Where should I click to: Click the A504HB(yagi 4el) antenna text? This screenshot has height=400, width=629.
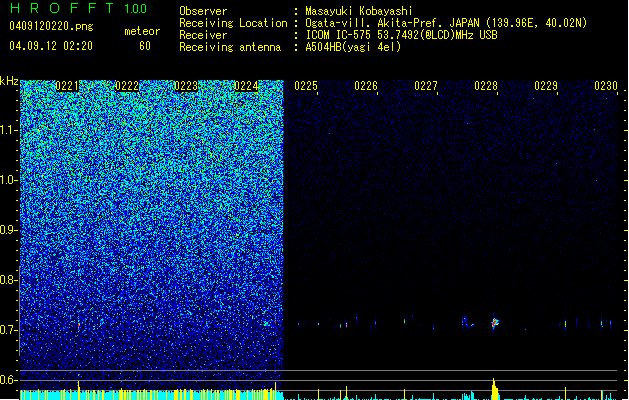pos(353,47)
